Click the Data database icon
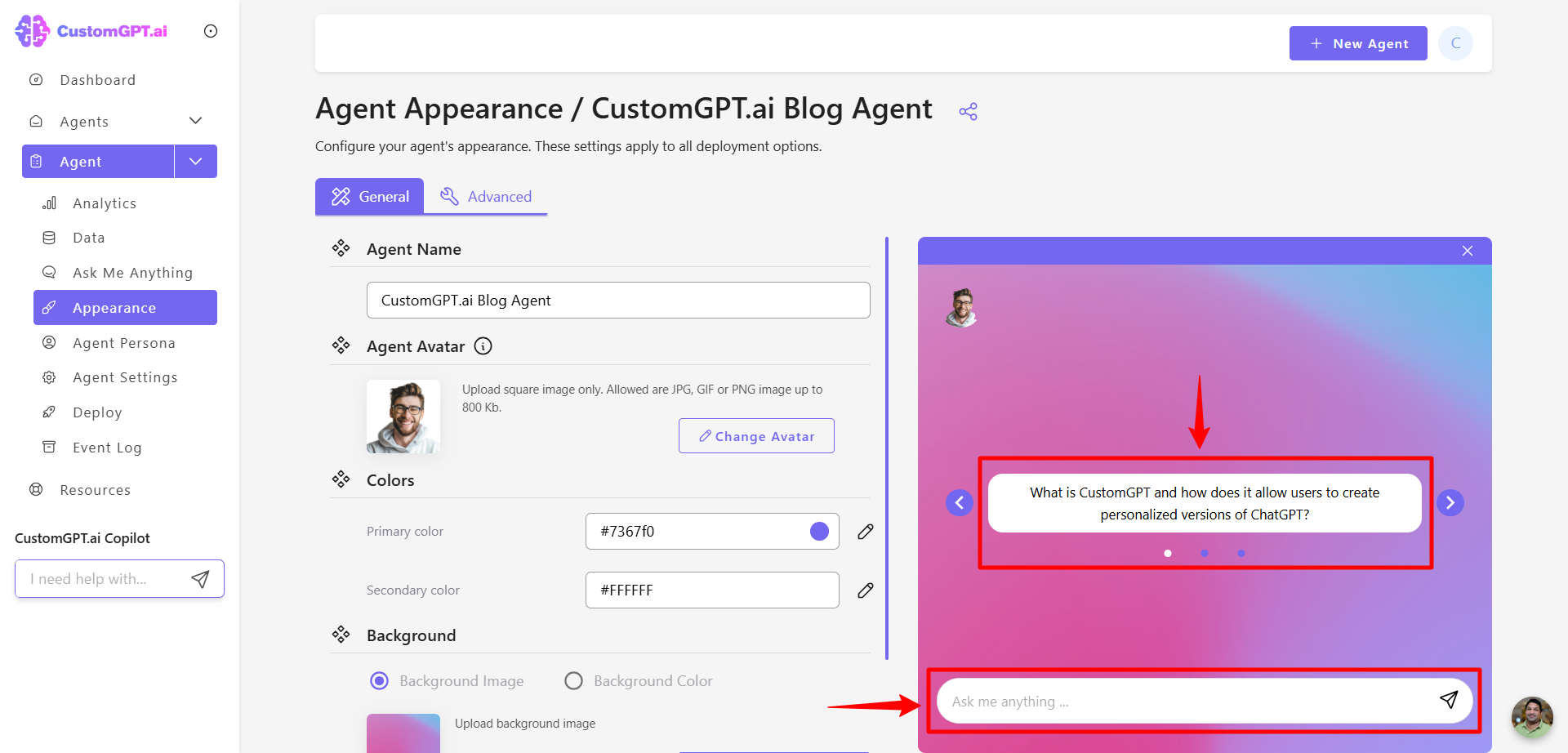 point(49,238)
